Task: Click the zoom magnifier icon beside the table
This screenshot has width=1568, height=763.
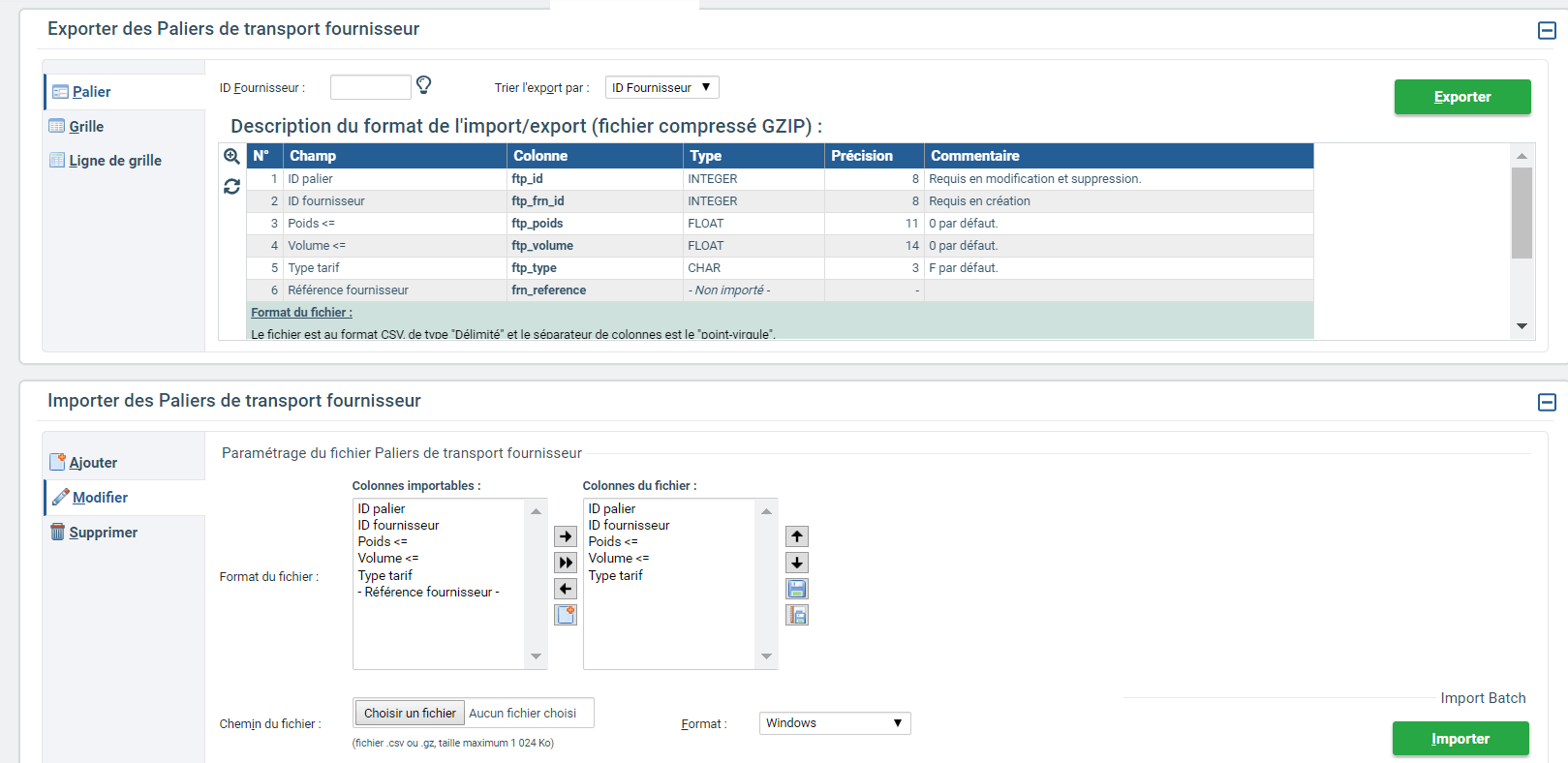Action: (231, 157)
